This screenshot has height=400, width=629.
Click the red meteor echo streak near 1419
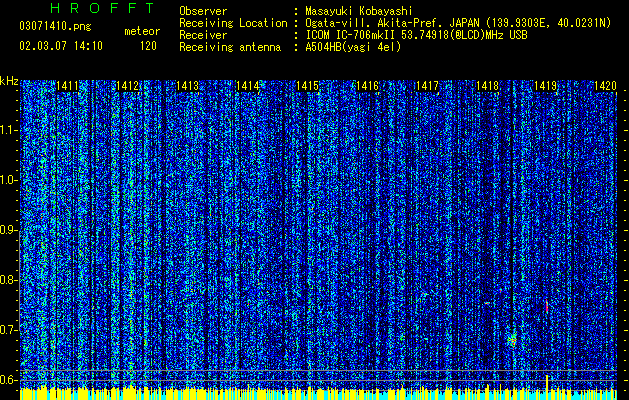pyautogui.click(x=546, y=306)
